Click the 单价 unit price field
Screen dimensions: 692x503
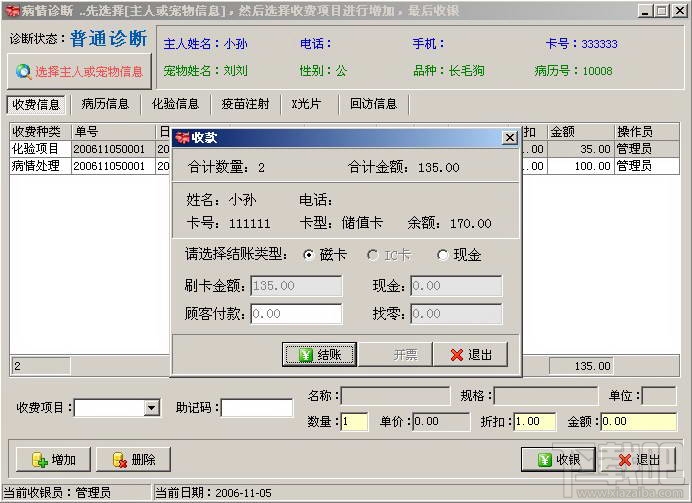click(x=441, y=421)
